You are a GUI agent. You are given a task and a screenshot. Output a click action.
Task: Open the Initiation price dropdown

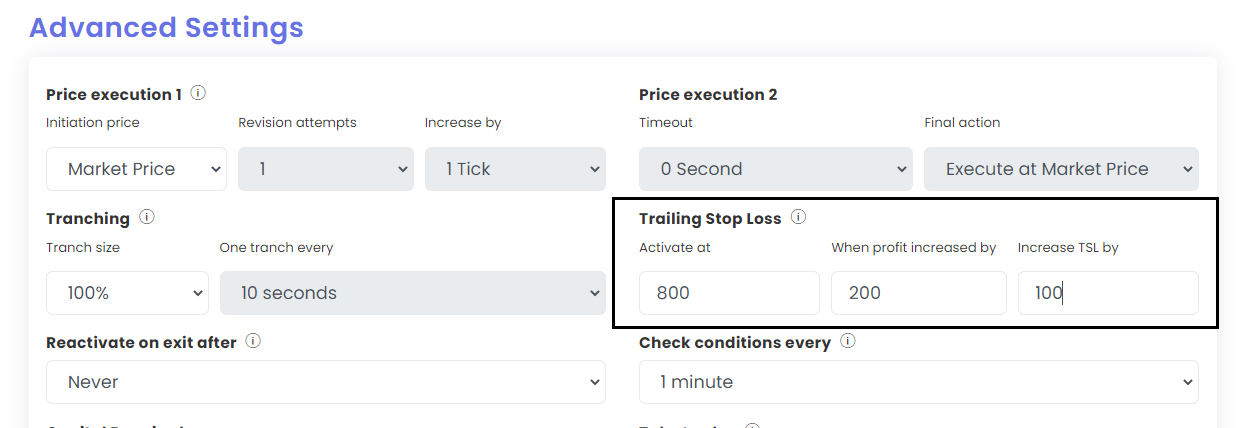click(x=136, y=169)
